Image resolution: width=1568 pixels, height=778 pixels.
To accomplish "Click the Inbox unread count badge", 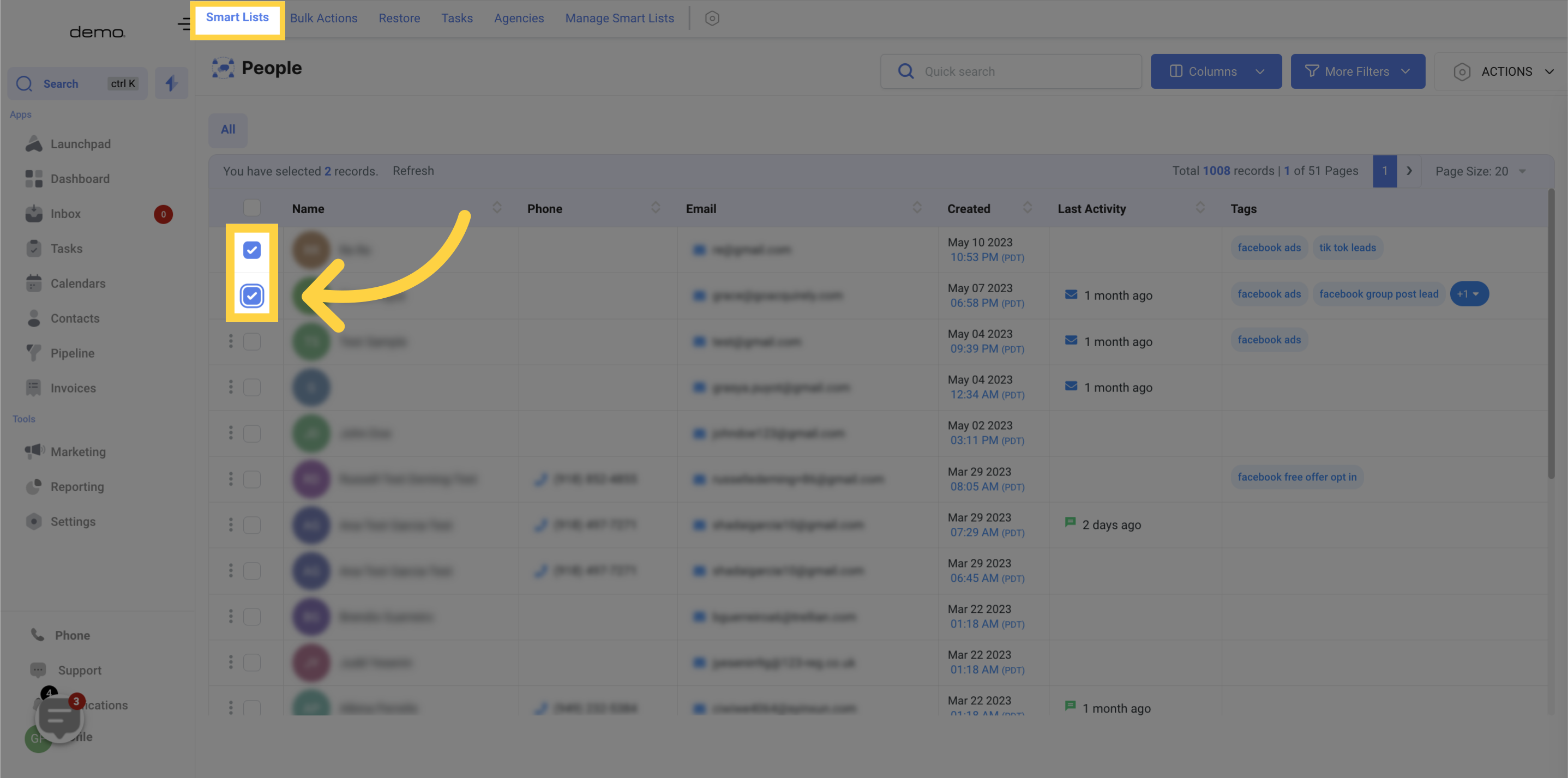I will coord(163,214).
